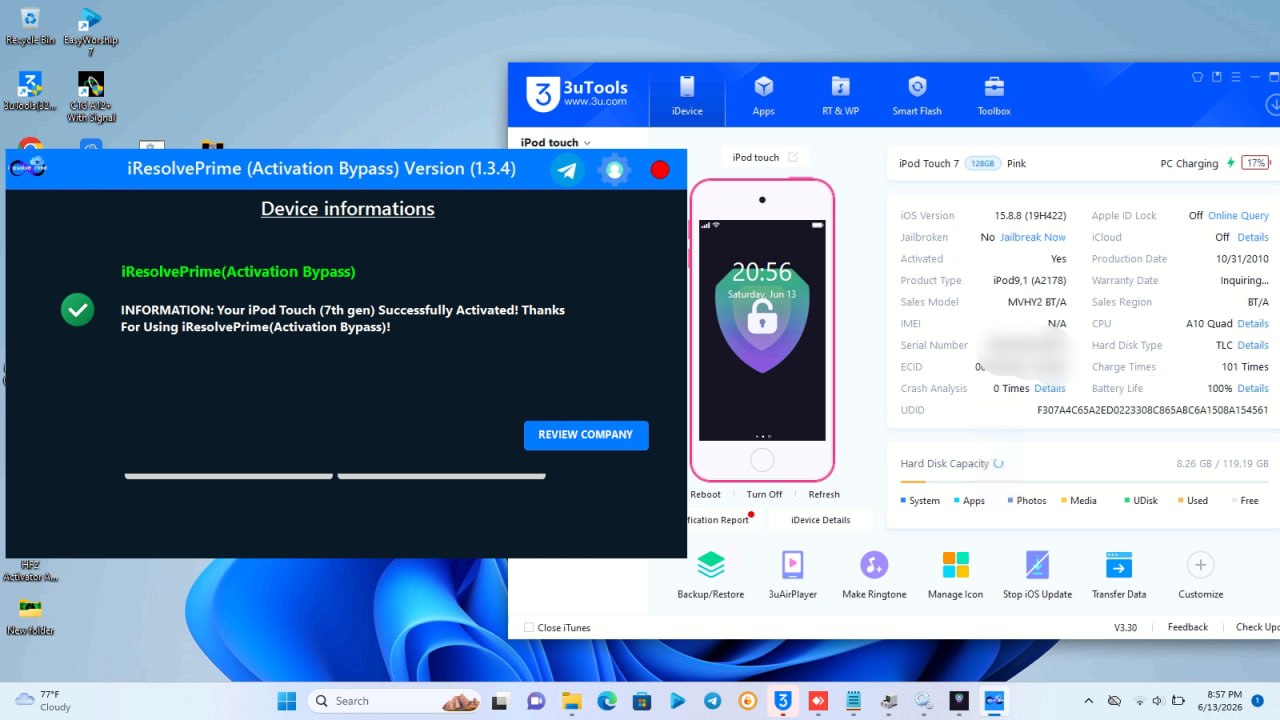Open the 3uTools title bar menu icon

tap(1237, 77)
